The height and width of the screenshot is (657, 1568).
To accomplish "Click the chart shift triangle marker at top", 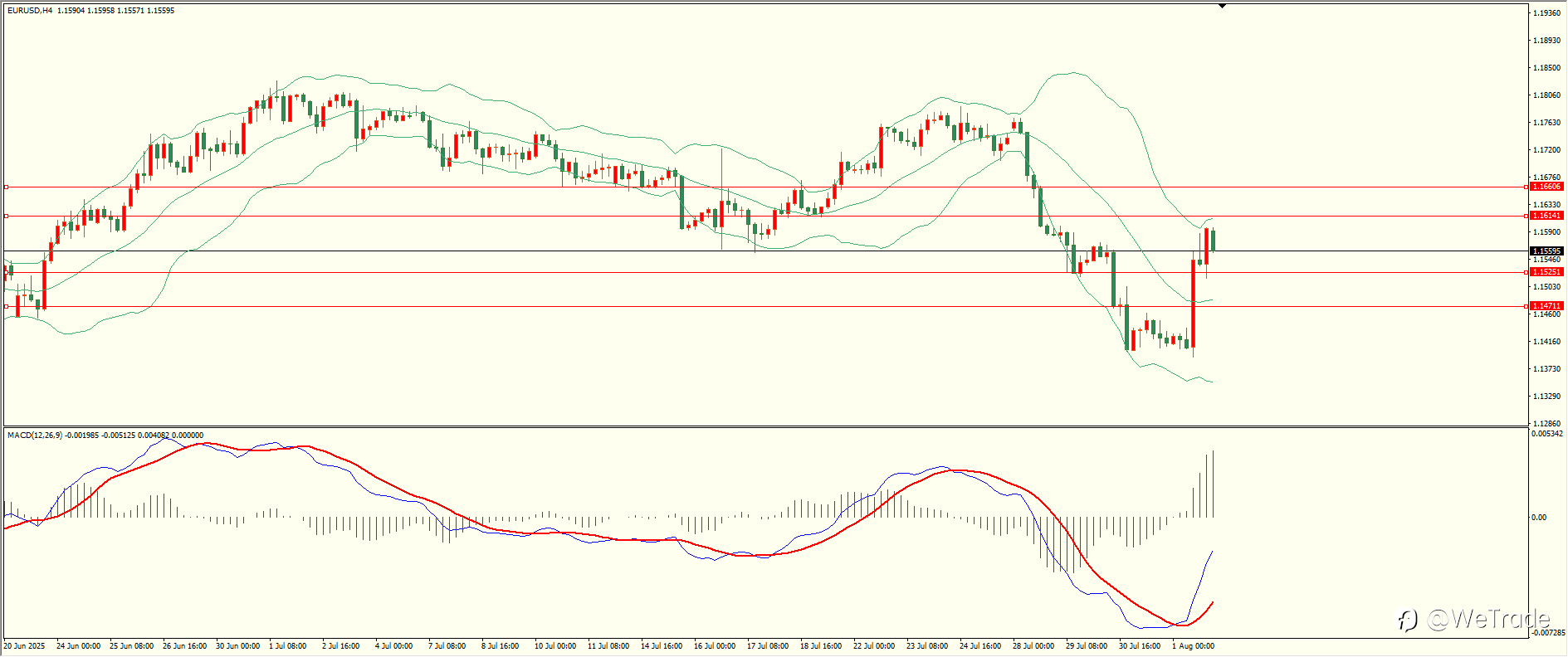I will [1222, 6].
